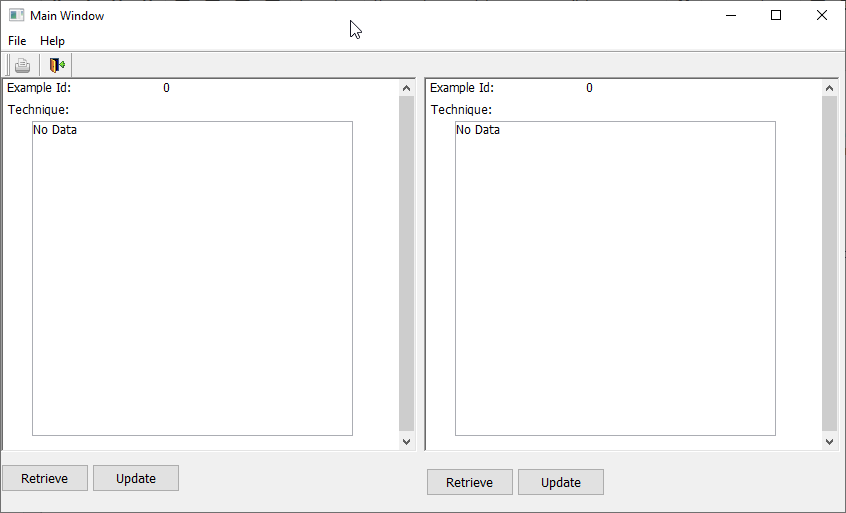Maximize the Main Window
The image size is (846, 513).
tap(776, 15)
